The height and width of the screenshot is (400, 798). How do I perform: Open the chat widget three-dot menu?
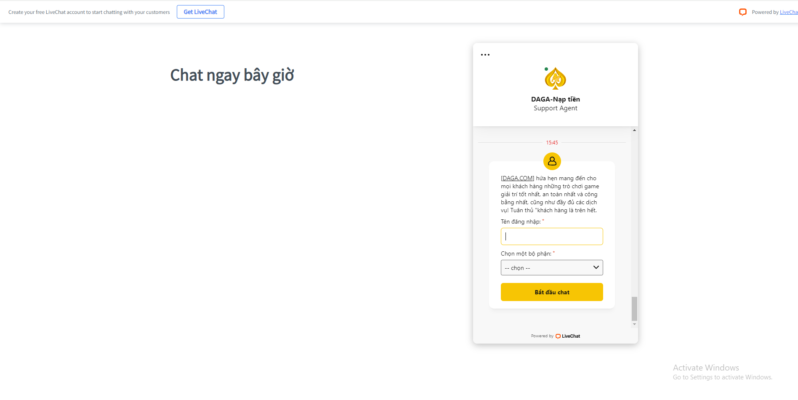(x=485, y=55)
